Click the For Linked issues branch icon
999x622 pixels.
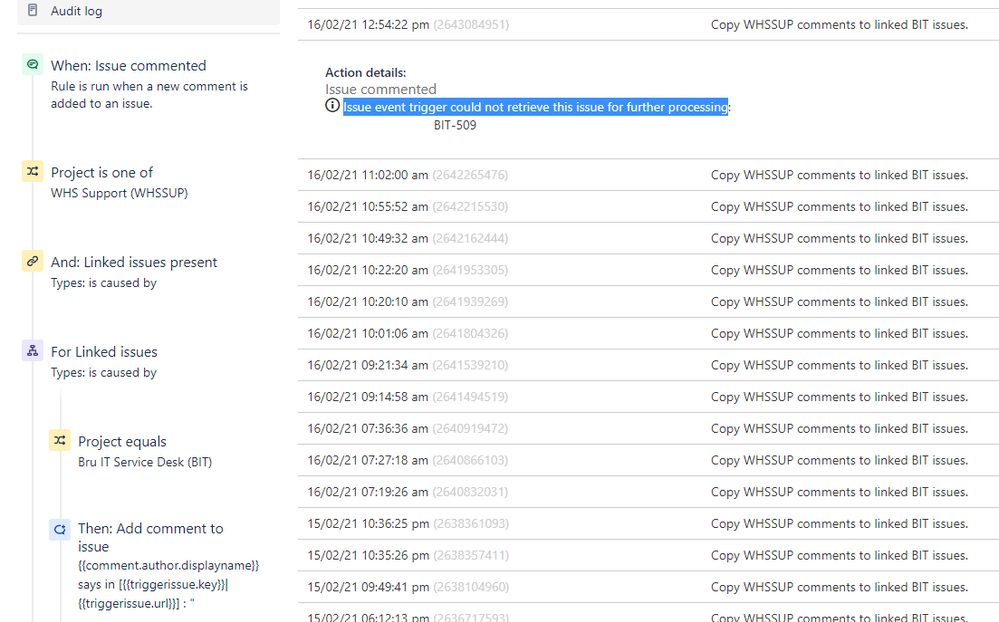32,351
